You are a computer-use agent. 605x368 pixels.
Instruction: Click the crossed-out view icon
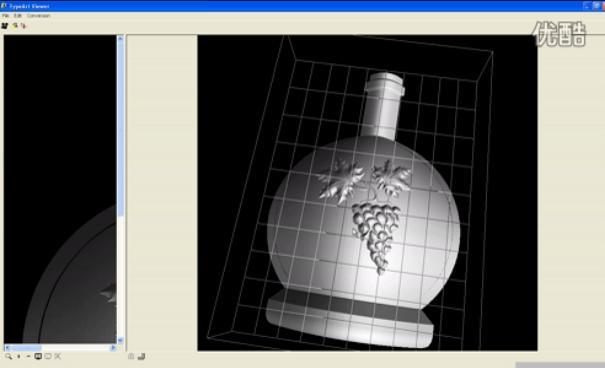57,356
